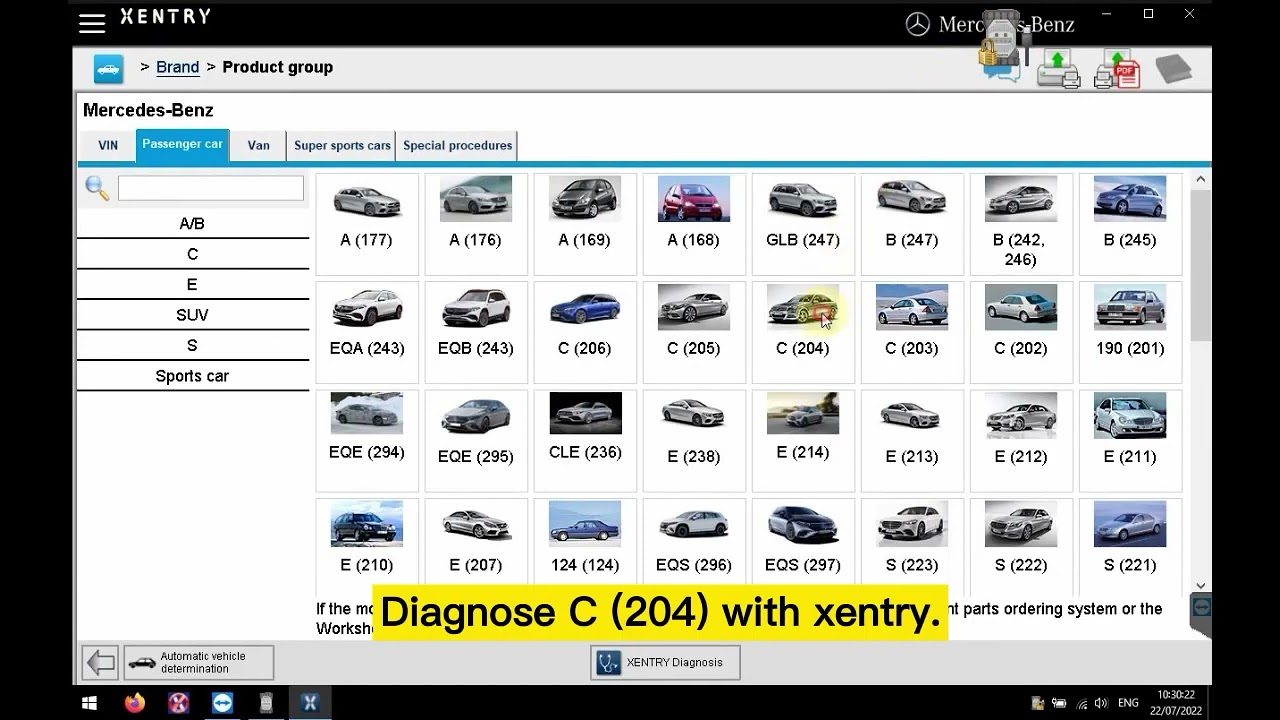Open the taskbar icon with pink cross

point(178,703)
